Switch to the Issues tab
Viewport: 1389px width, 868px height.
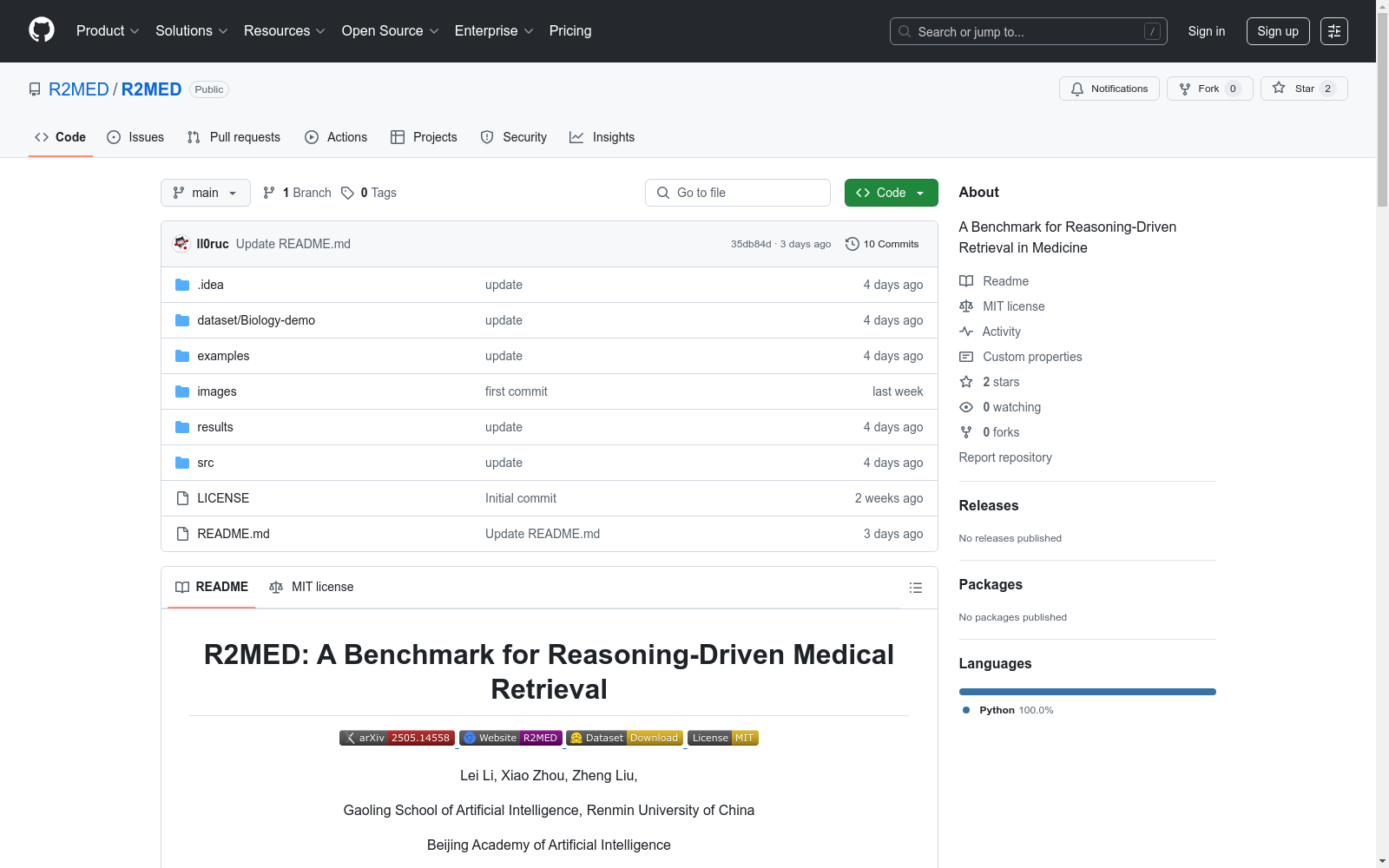(x=135, y=137)
